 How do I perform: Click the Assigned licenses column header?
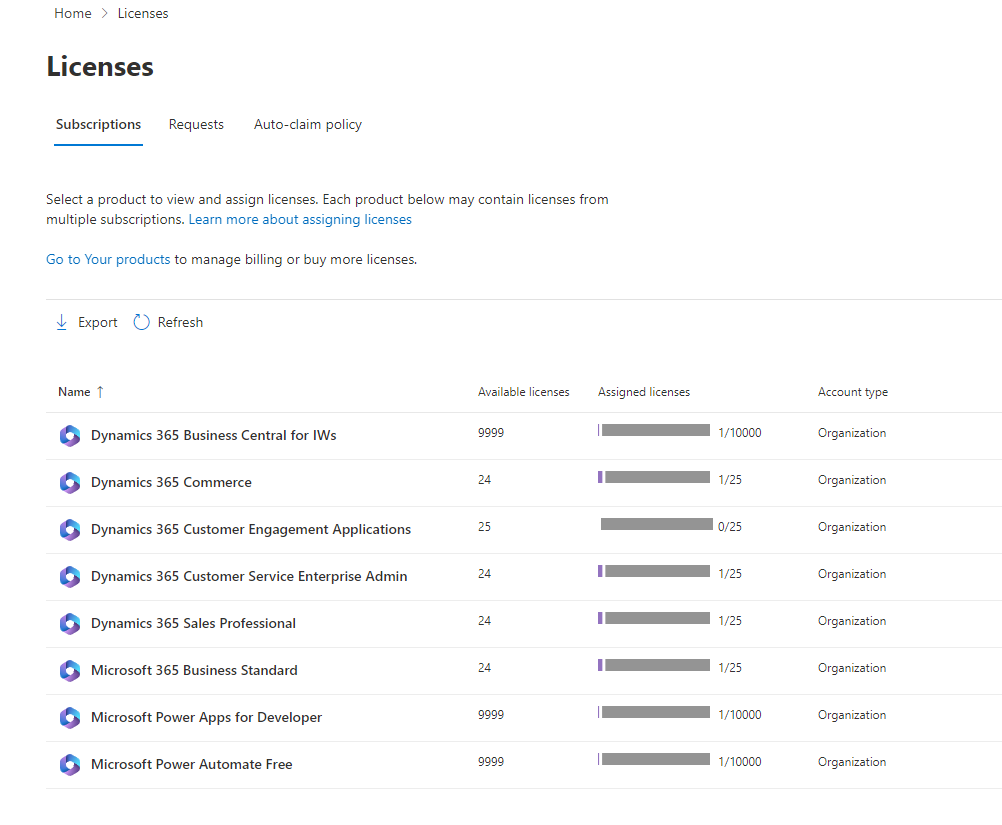click(643, 392)
